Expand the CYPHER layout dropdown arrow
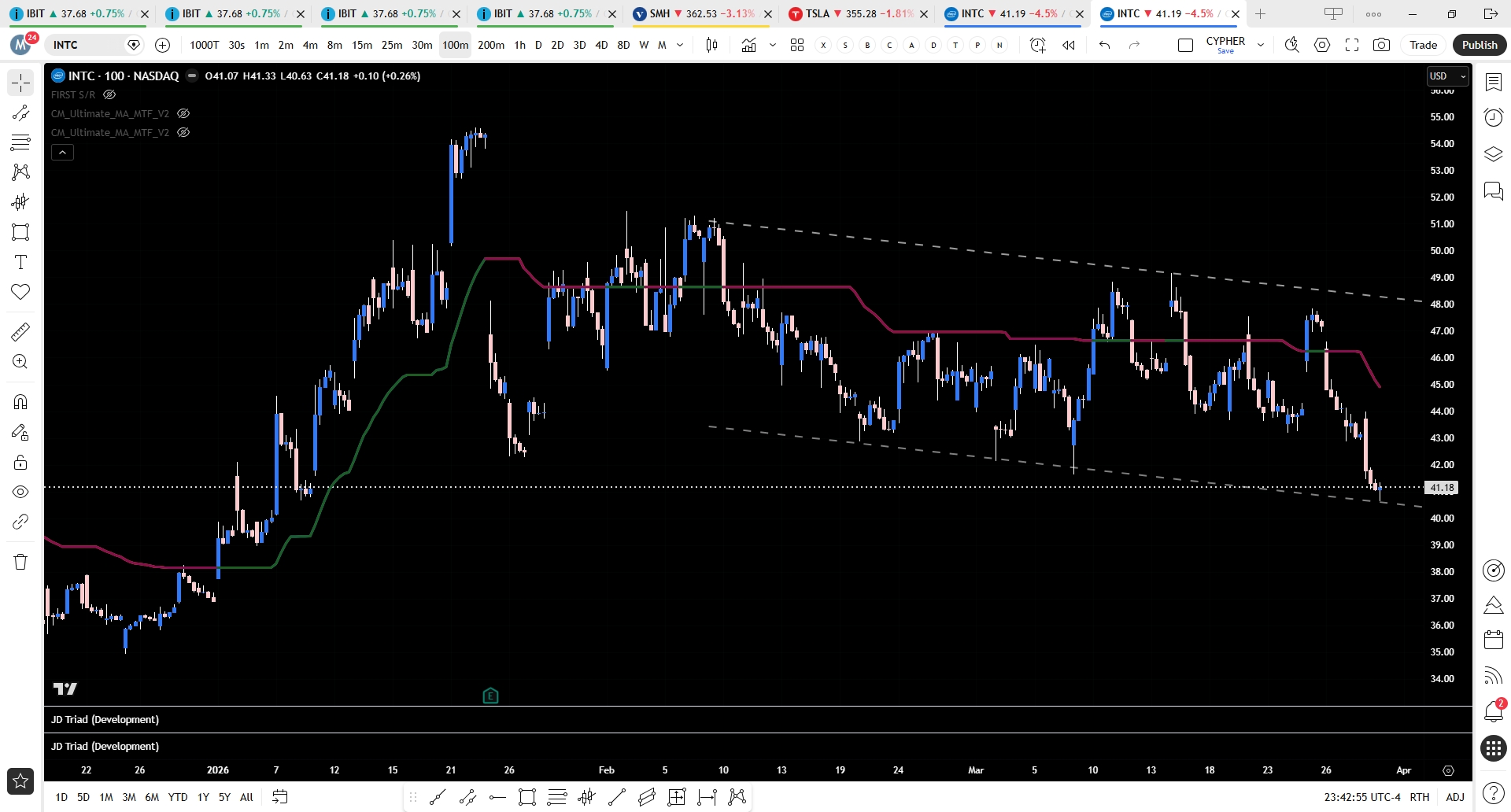 [1261, 45]
